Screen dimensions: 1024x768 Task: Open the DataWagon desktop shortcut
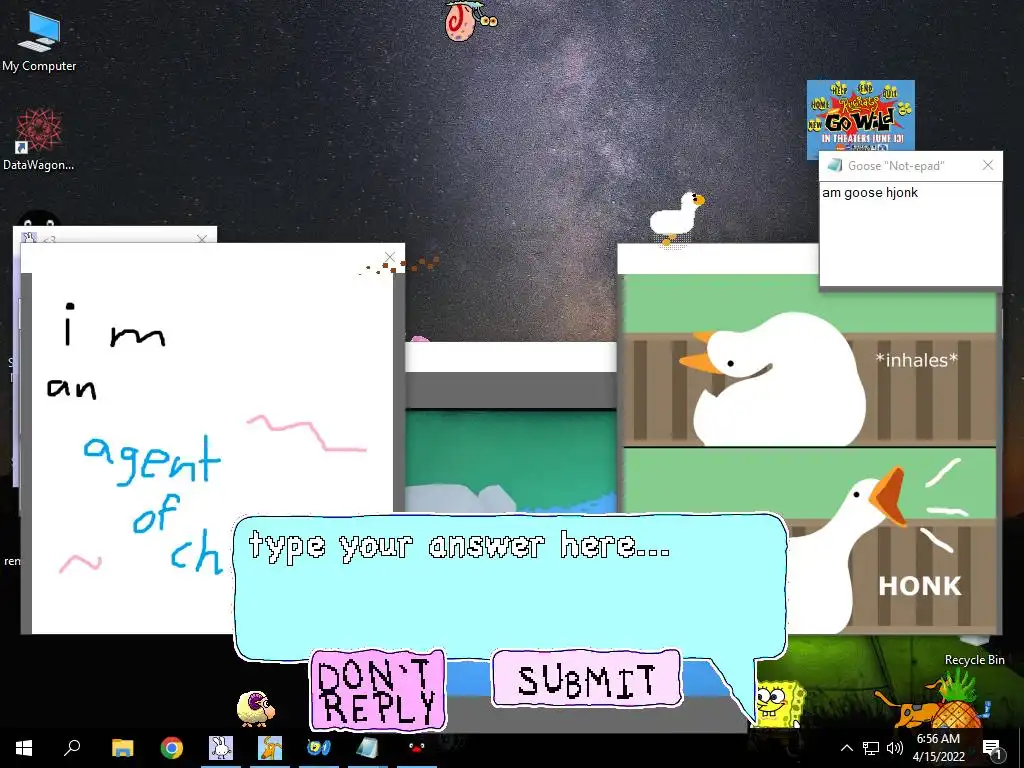(39, 140)
